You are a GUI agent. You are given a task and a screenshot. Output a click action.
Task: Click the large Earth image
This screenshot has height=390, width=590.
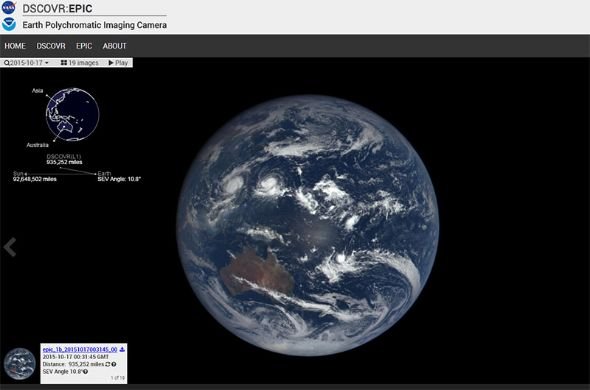click(307, 225)
